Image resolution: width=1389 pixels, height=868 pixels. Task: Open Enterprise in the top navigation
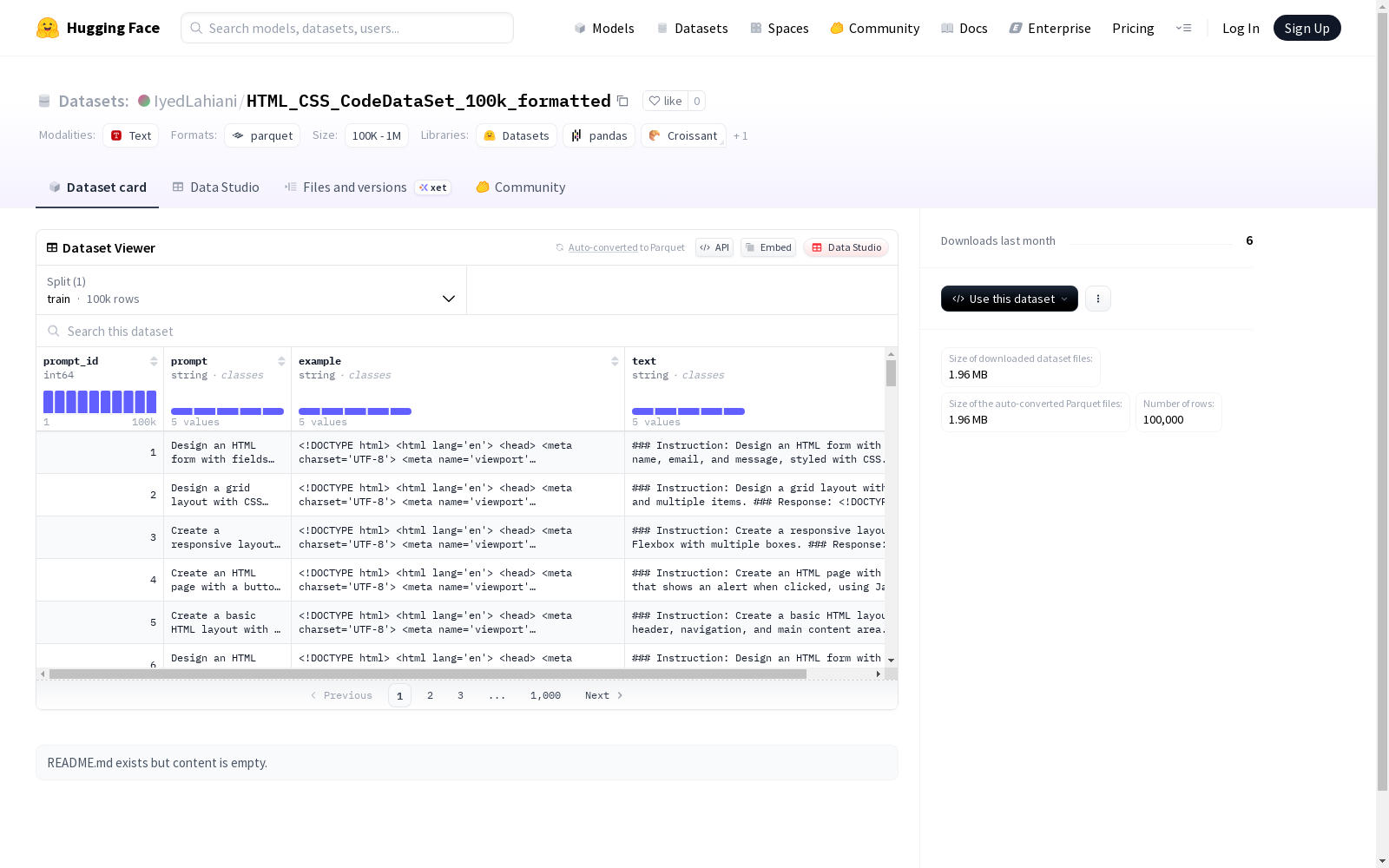(1050, 28)
